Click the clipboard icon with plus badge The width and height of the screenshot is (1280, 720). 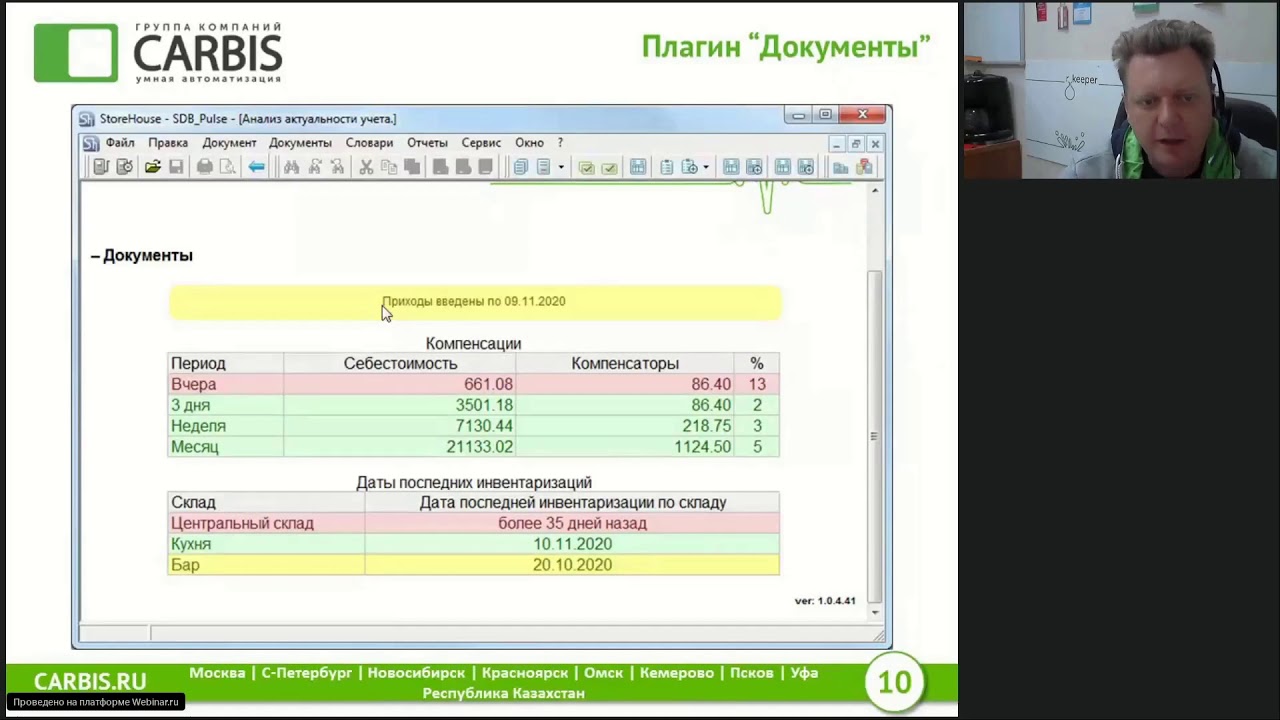tap(690, 167)
